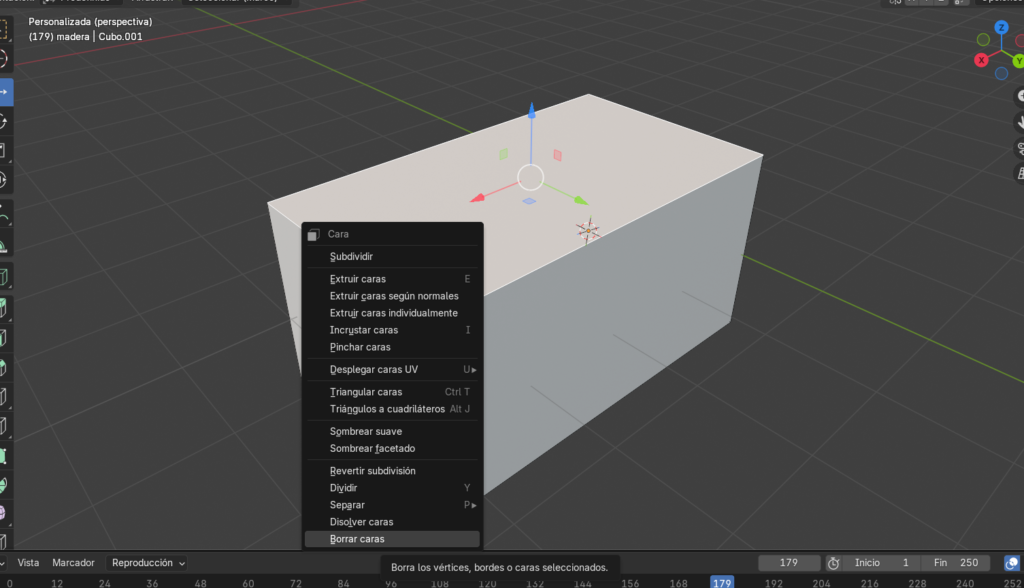
Task: Choose Extruir caras individualmente
Action: click(x=392, y=313)
